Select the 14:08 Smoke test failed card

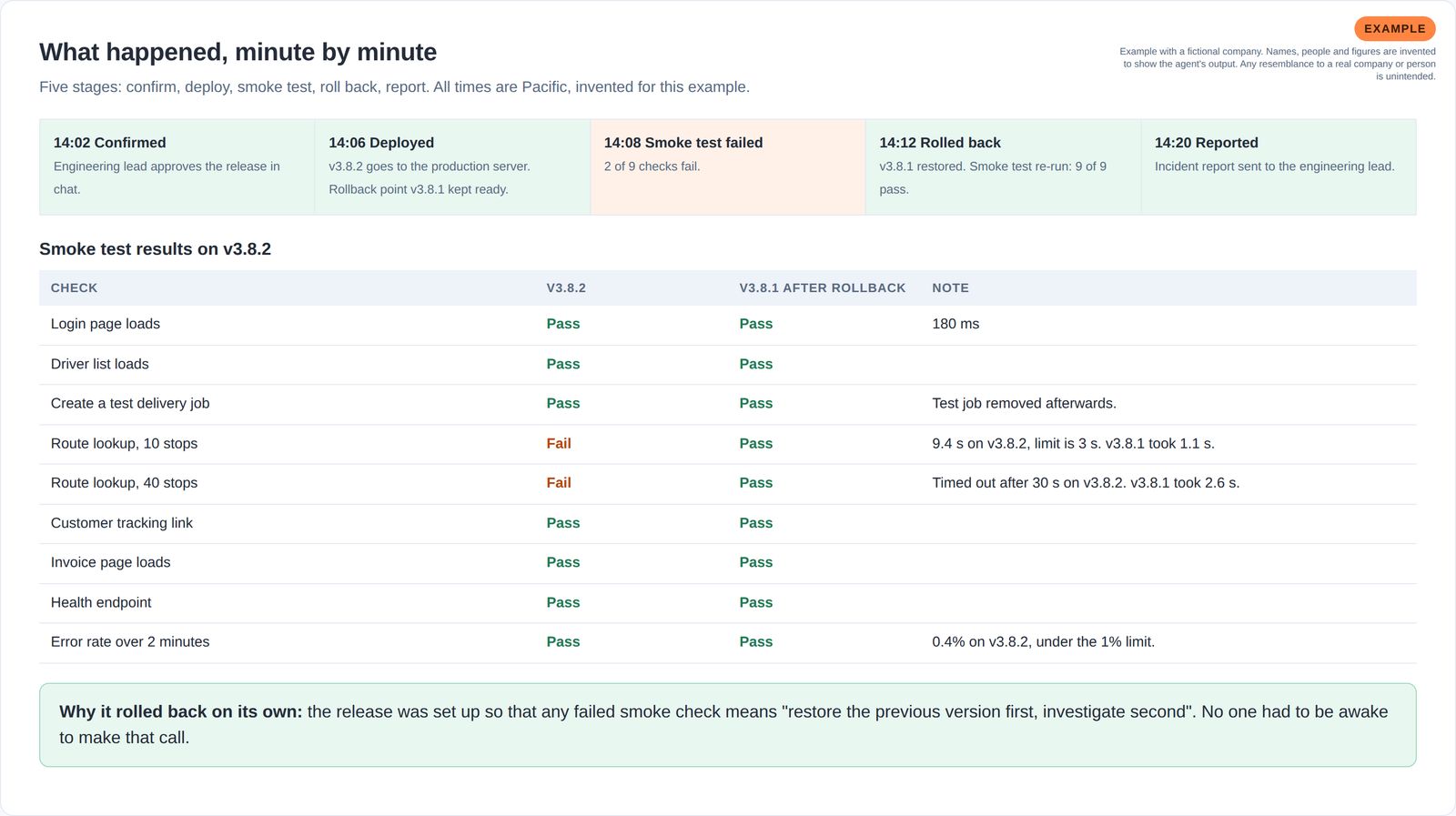point(728,166)
